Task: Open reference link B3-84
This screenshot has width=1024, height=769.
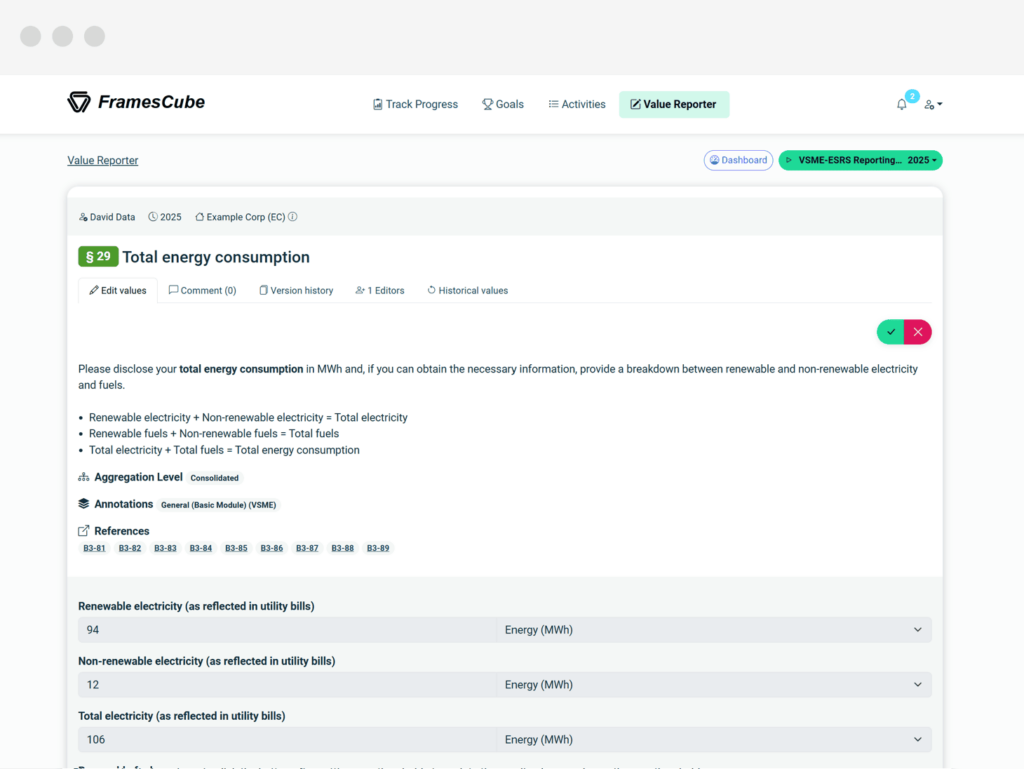Action: point(200,548)
